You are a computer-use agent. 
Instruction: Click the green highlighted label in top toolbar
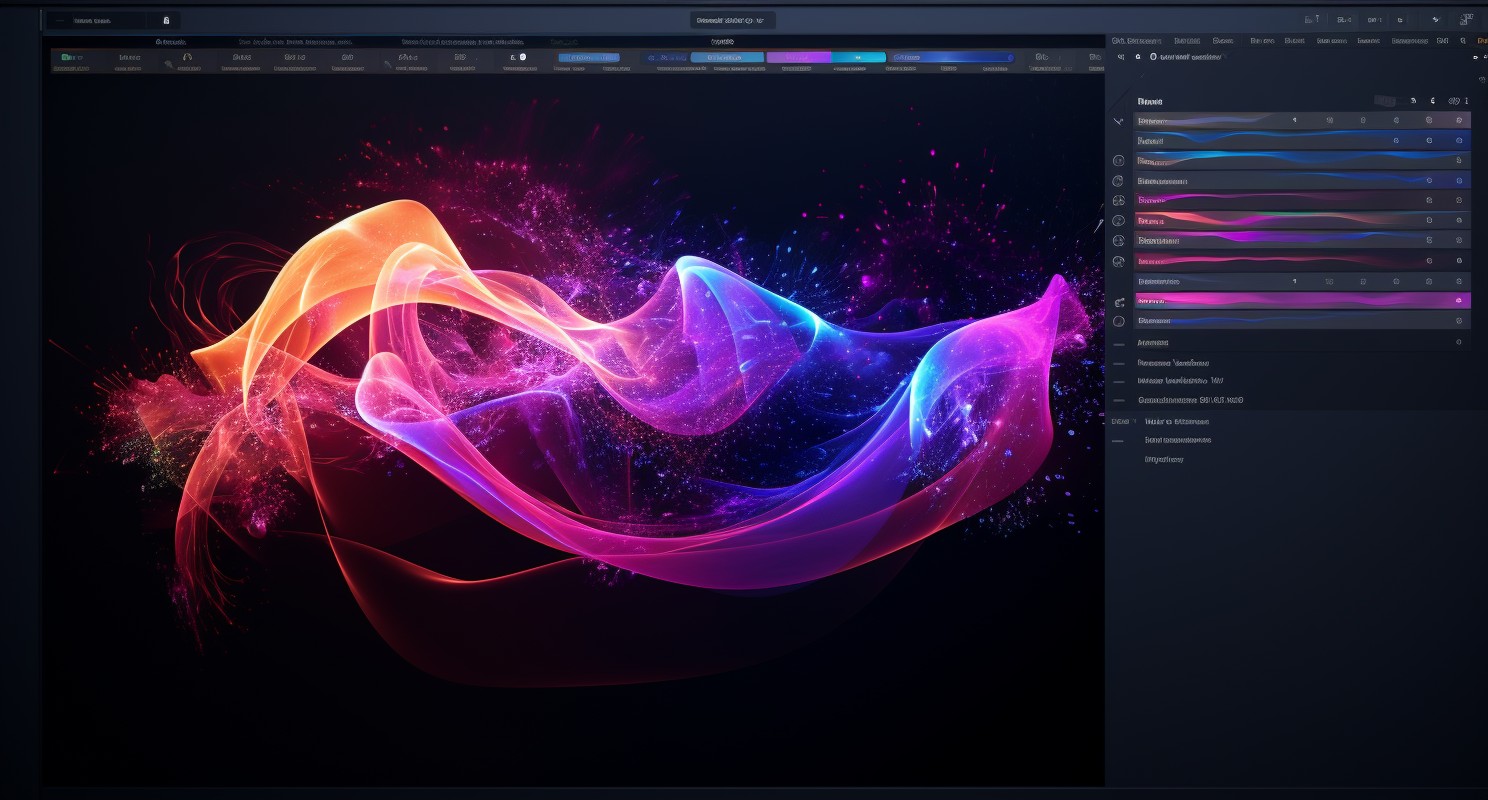tap(71, 58)
